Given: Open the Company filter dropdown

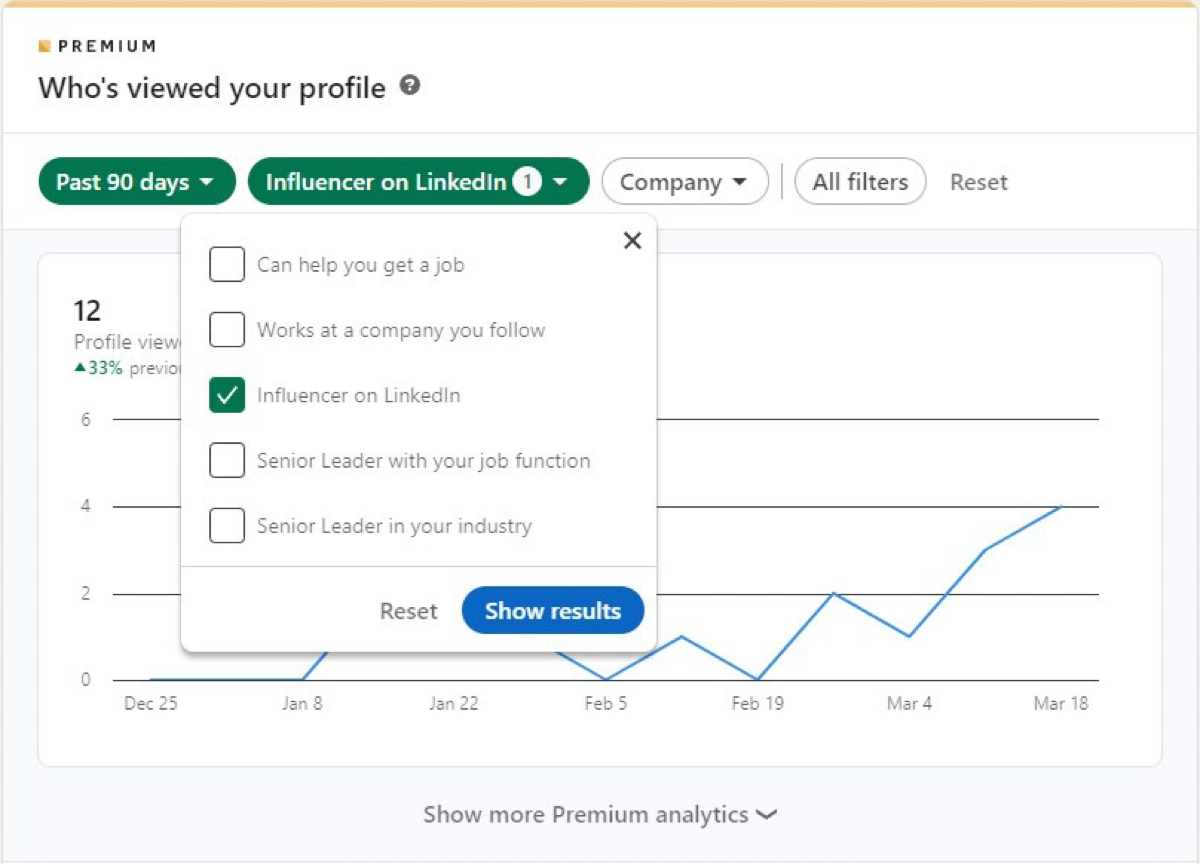Looking at the screenshot, I should (684, 182).
